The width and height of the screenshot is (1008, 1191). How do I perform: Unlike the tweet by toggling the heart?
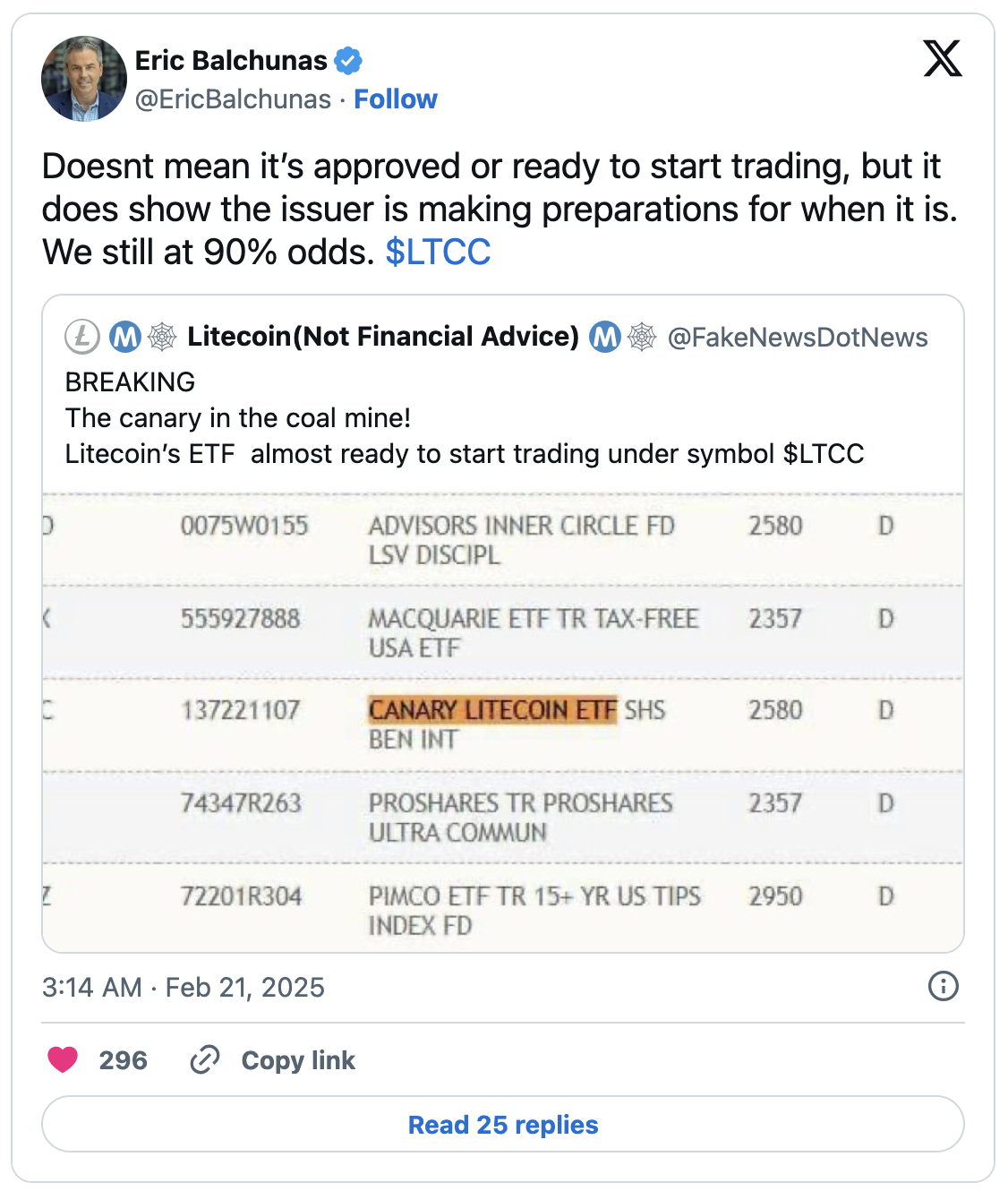click(61, 1060)
